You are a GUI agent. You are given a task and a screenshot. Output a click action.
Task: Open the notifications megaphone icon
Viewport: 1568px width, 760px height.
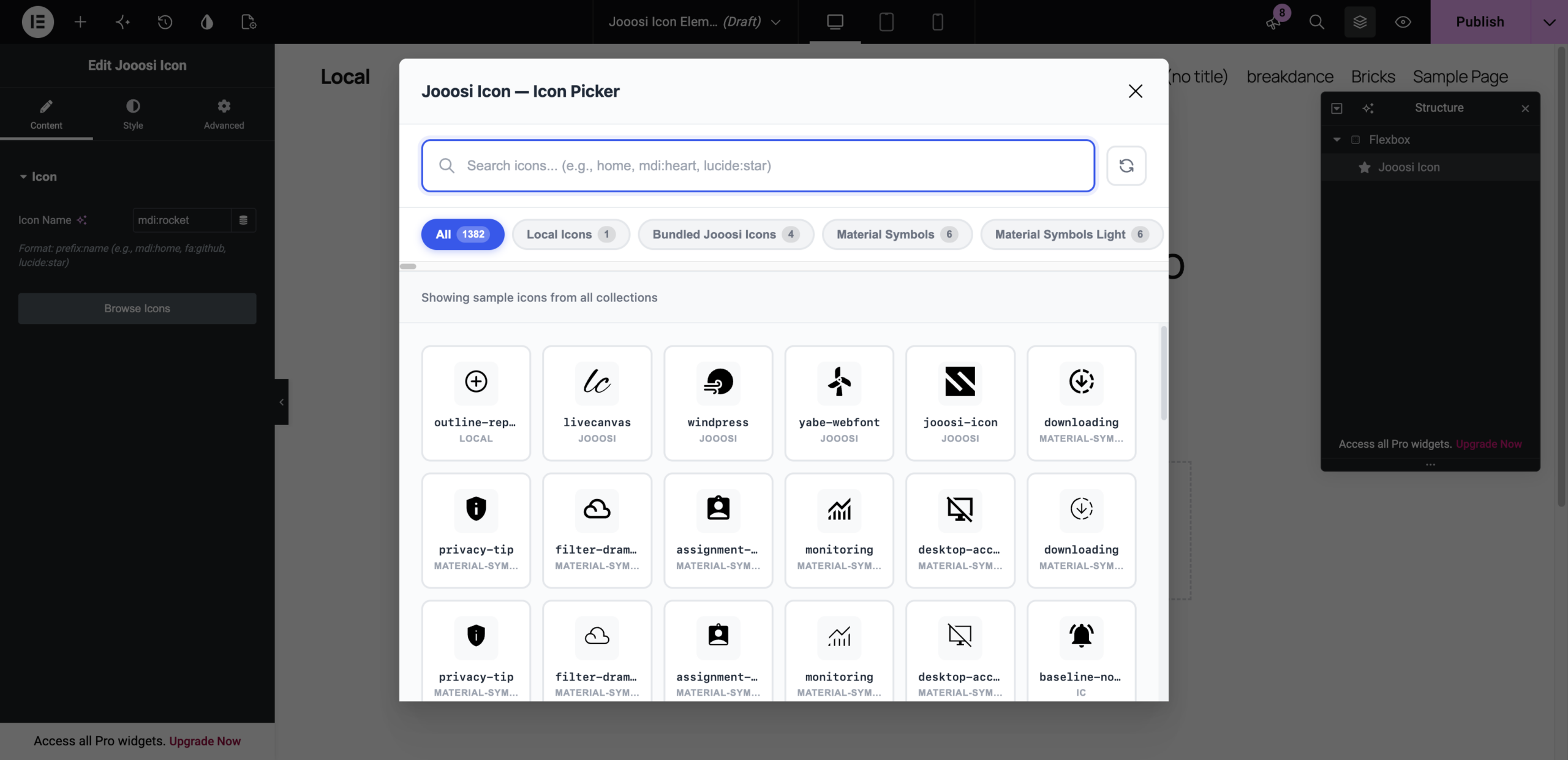(1273, 22)
